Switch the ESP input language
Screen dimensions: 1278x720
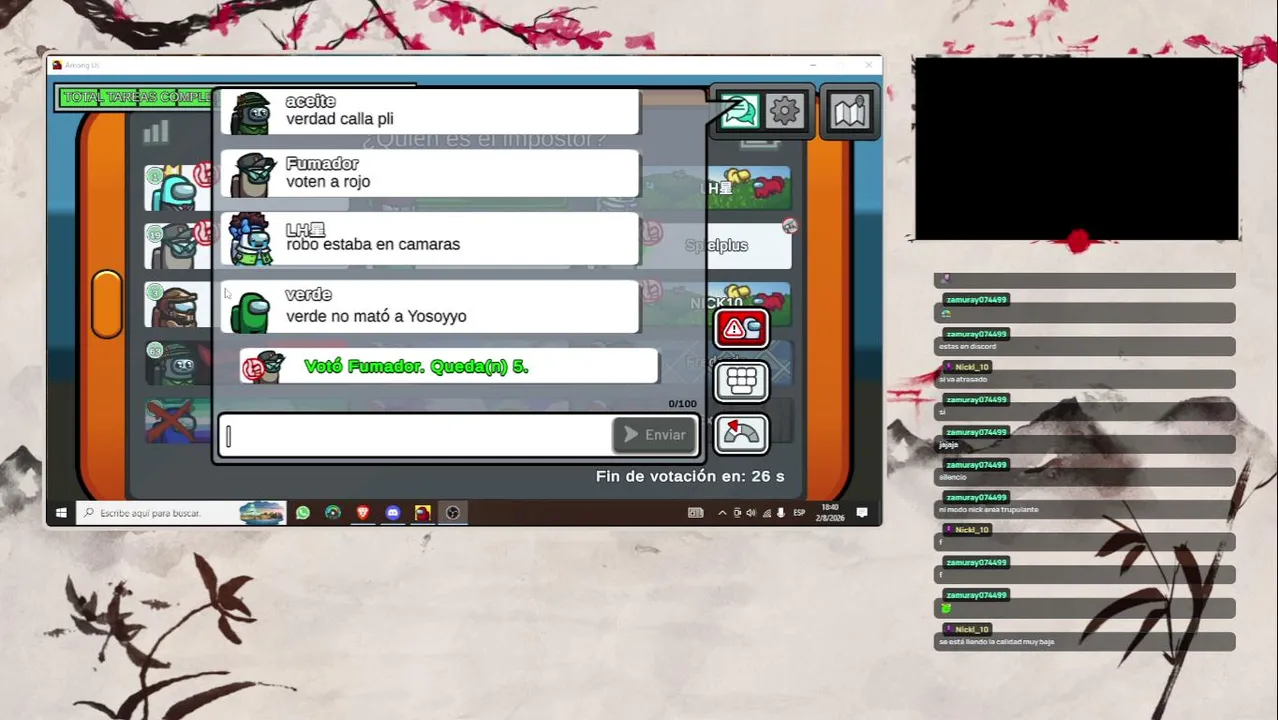[x=799, y=513]
